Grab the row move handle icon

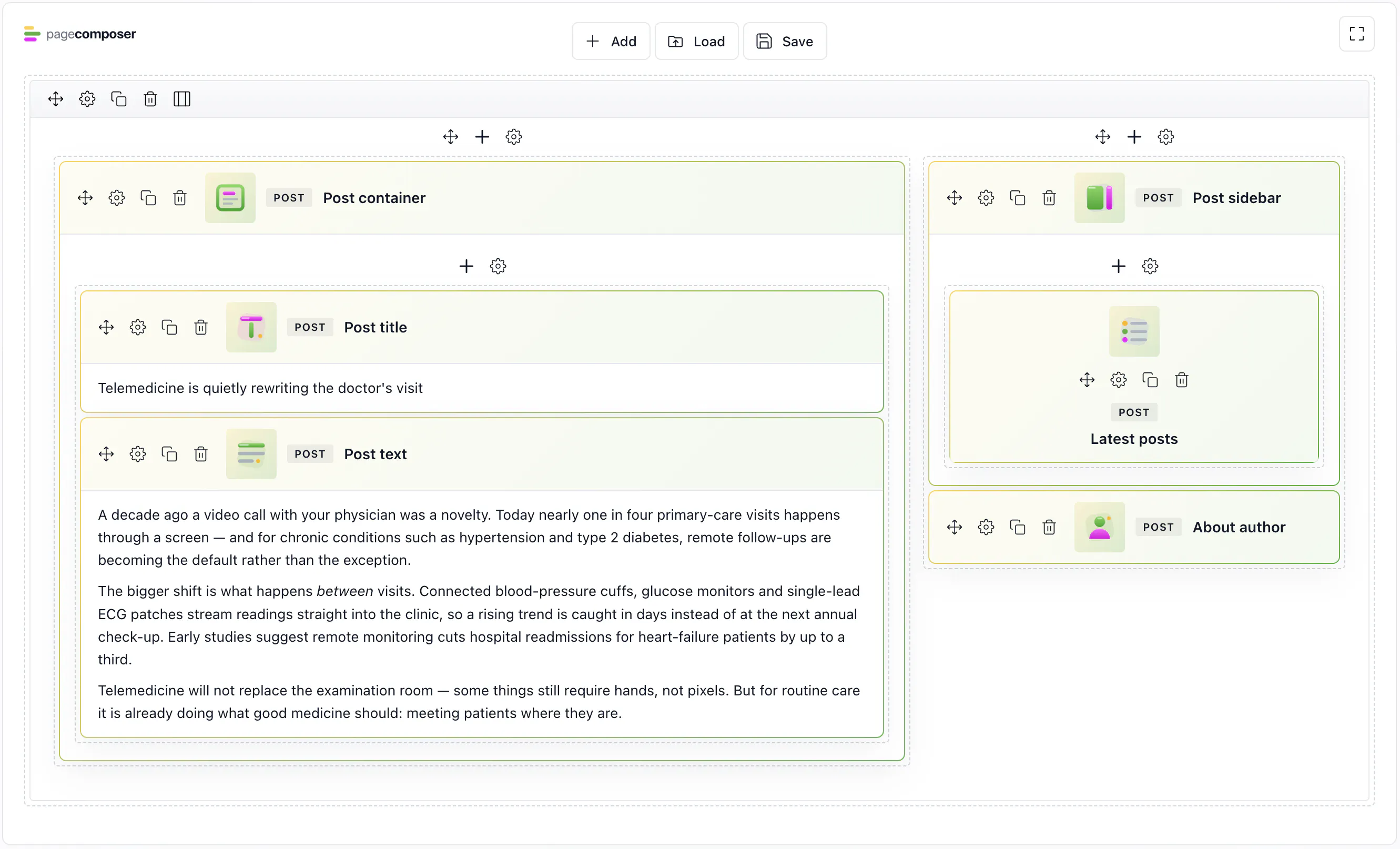pyautogui.click(x=56, y=99)
